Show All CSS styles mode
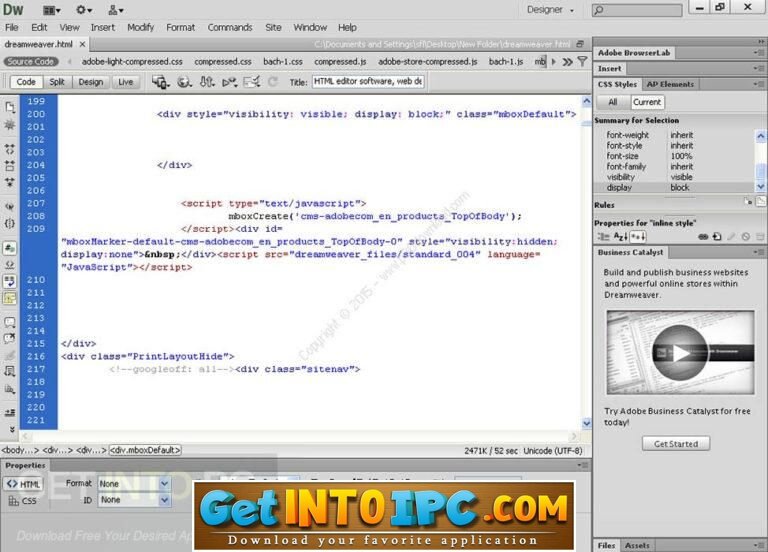Image resolution: width=768 pixels, height=552 pixels. click(613, 102)
